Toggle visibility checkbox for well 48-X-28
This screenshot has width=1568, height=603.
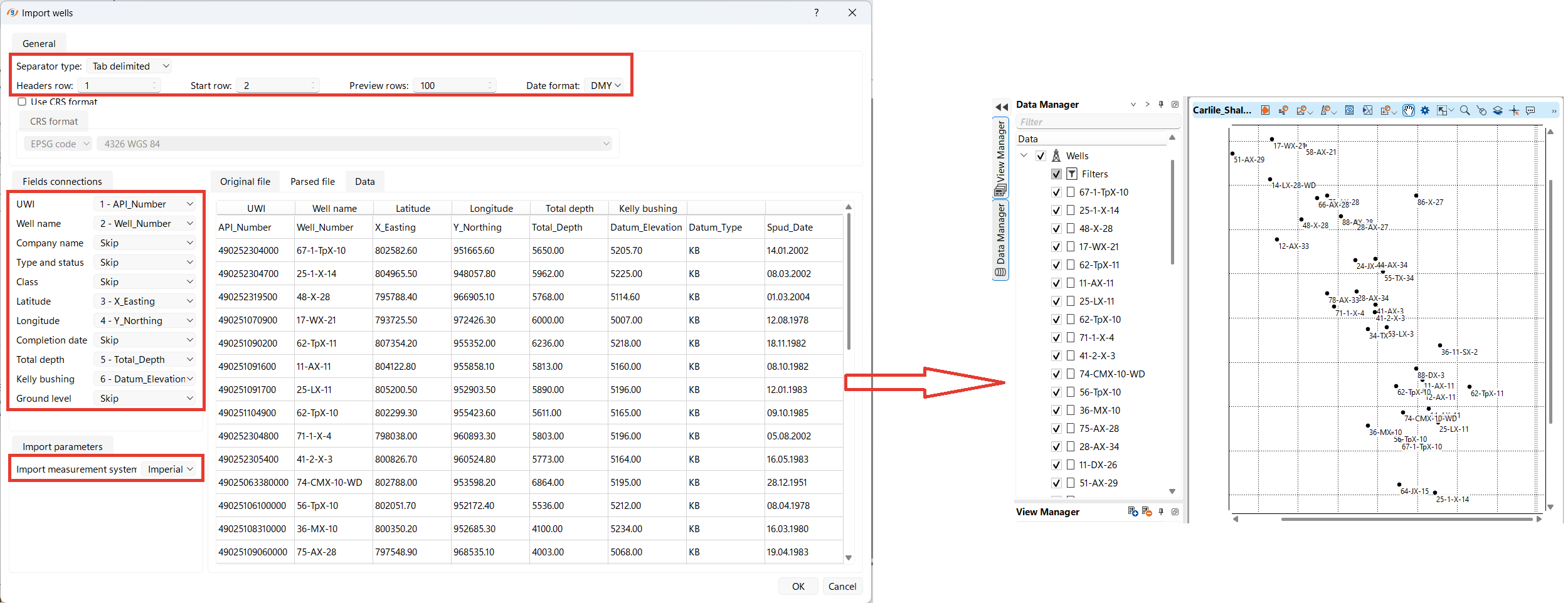point(1057,229)
